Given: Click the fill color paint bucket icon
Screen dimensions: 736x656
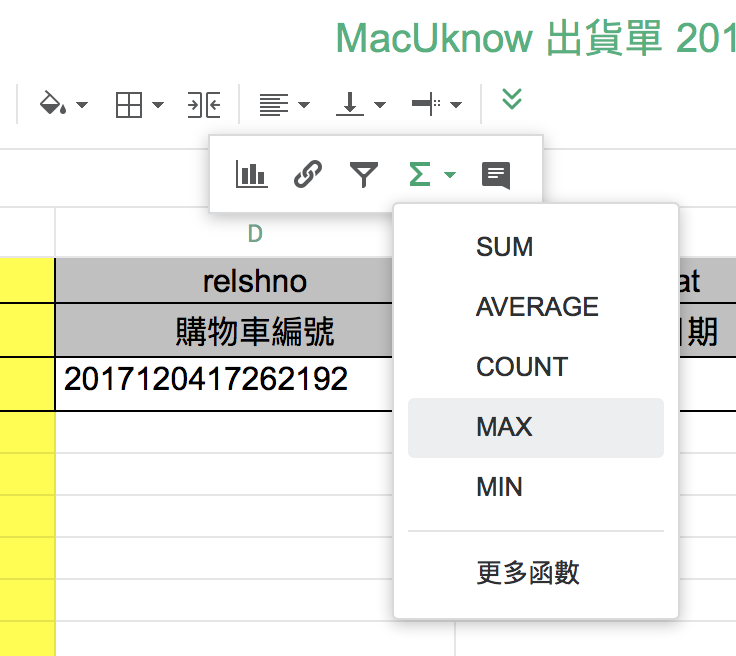Looking at the screenshot, I should pyautogui.click(x=52, y=104).
